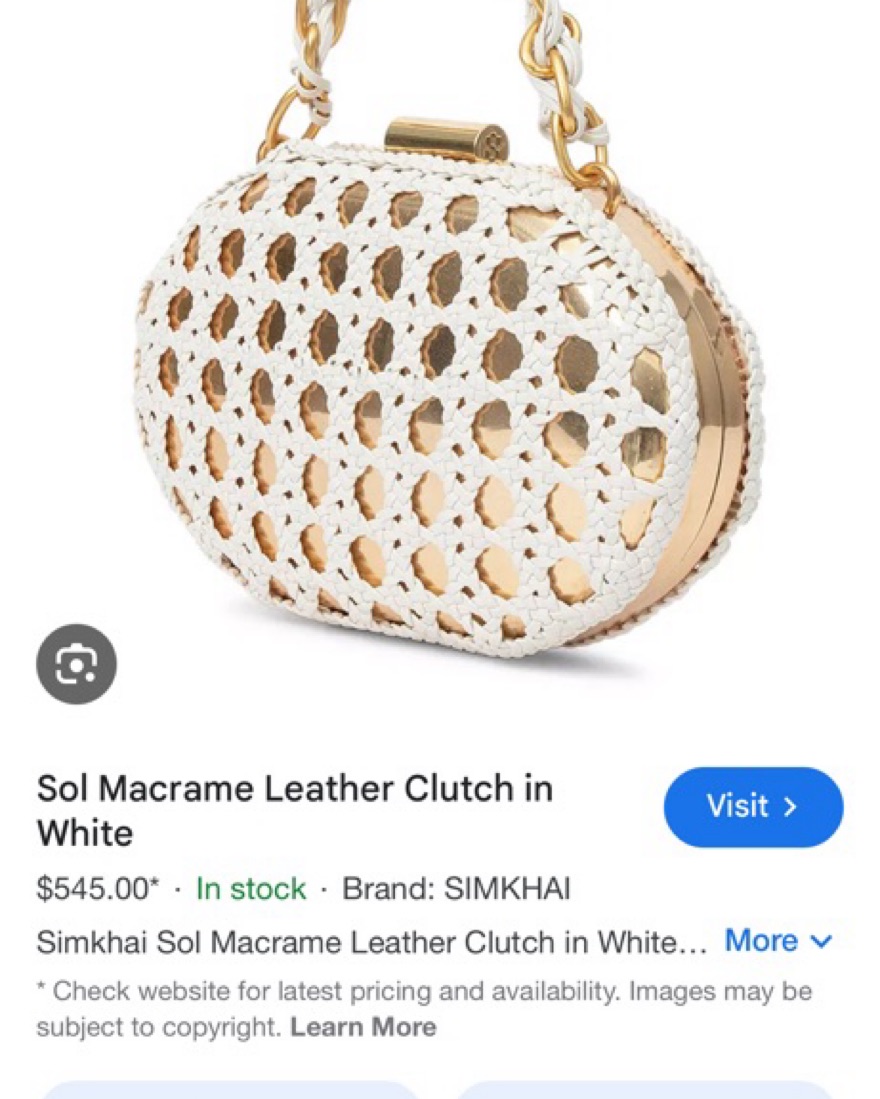Image resolution: width=880 pixels, height=1099 pixels.
Task: Select the Sol Macrame Leather Clutch title
Action: pos(294,811)
